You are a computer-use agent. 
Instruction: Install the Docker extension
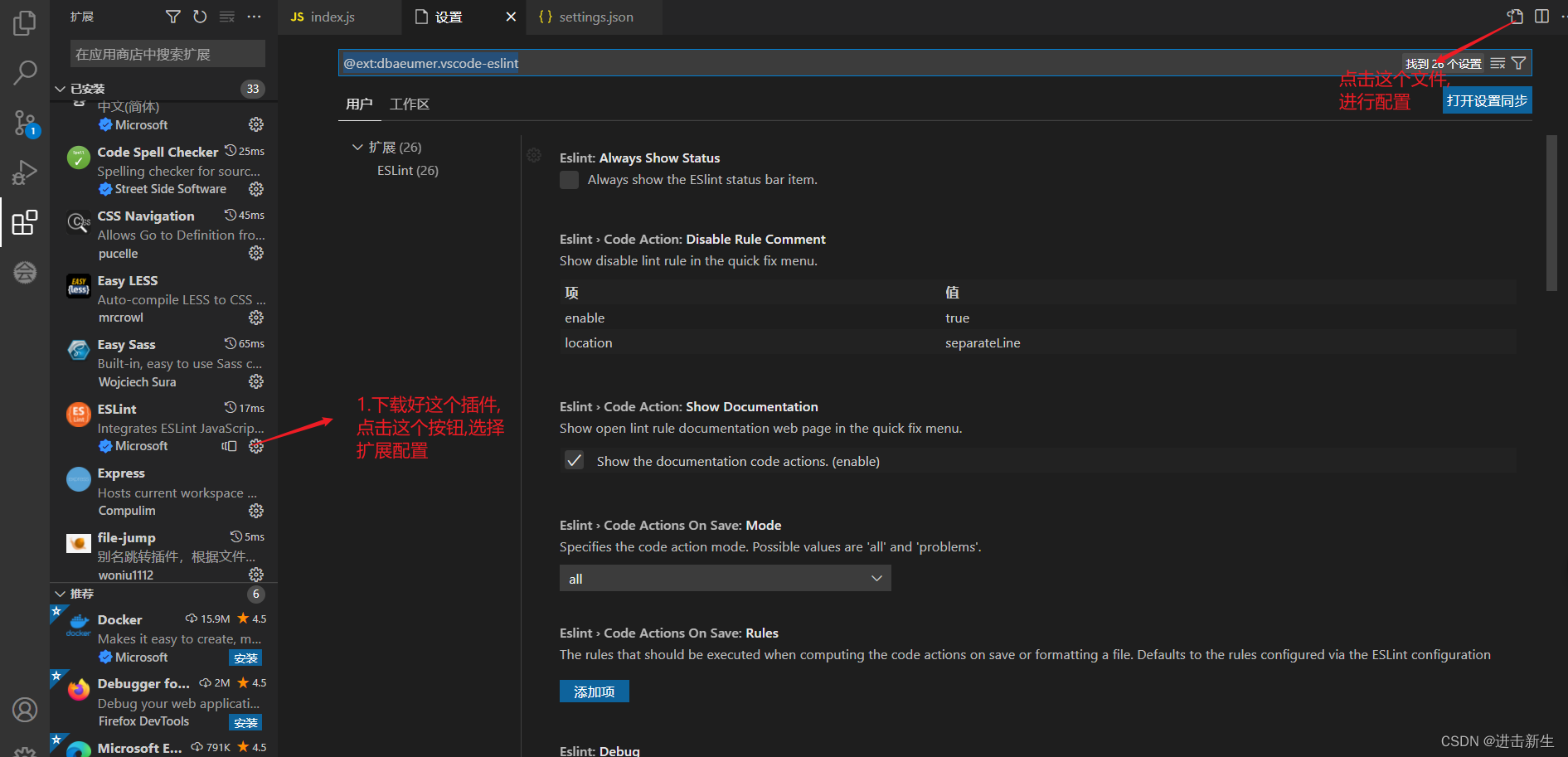click(245, 658)
